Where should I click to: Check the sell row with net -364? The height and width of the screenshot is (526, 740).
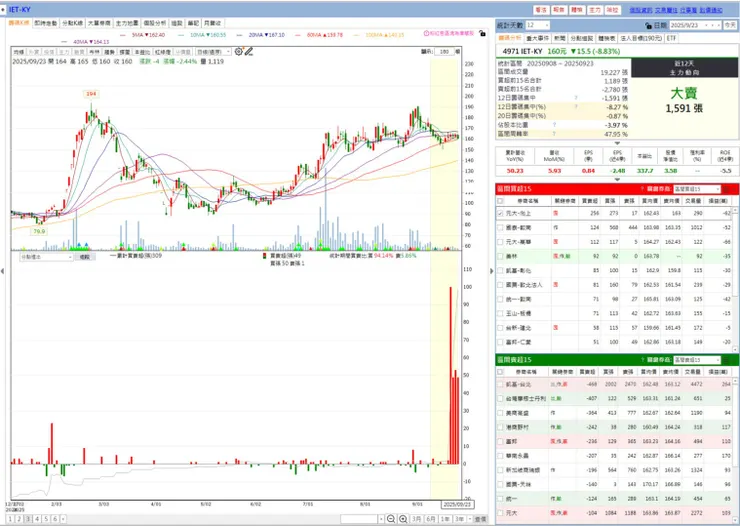(500, 413)
